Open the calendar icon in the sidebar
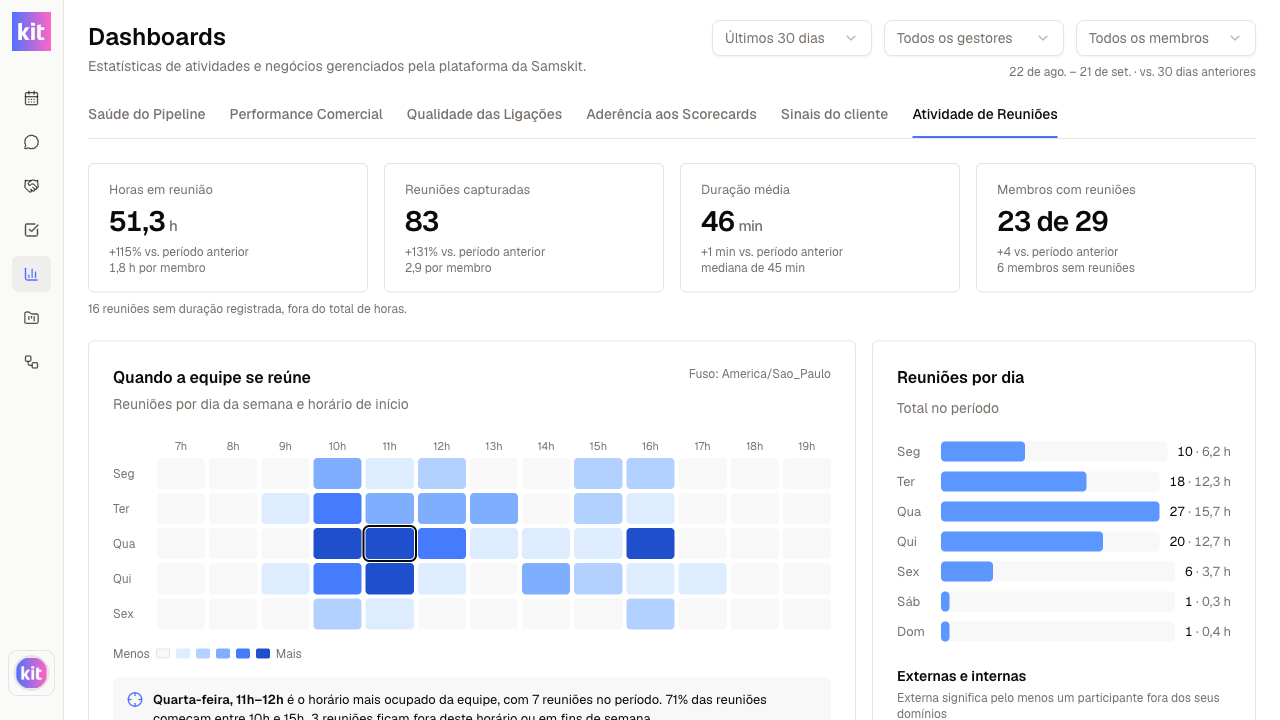The width and height of the screenshot is (1280, 720). (x=31, y=98)
